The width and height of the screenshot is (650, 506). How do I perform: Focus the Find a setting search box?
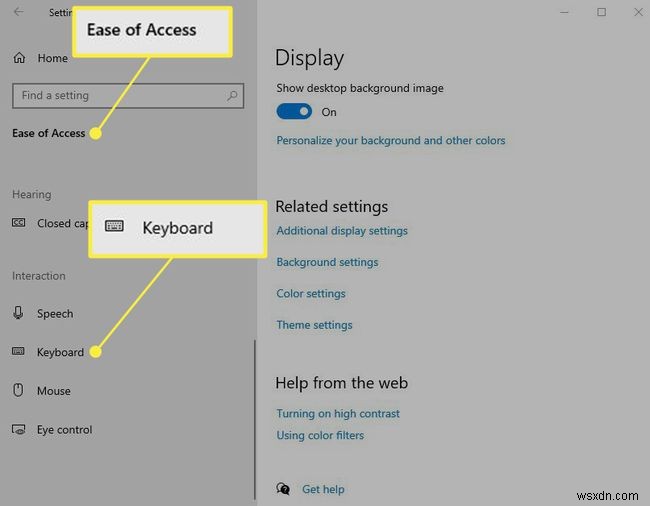(128, 96)
